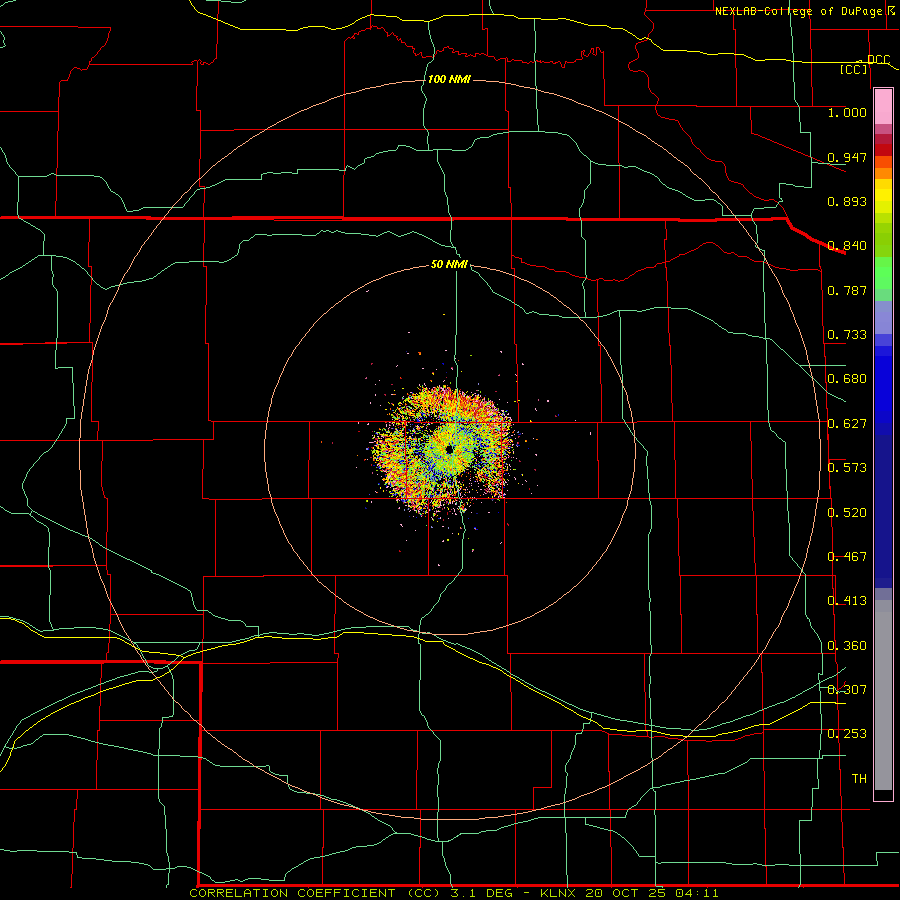This screenshot has height=900, width=900.
Task: Click the 0.467 color scale value
Action: click(x=847, y=557)
